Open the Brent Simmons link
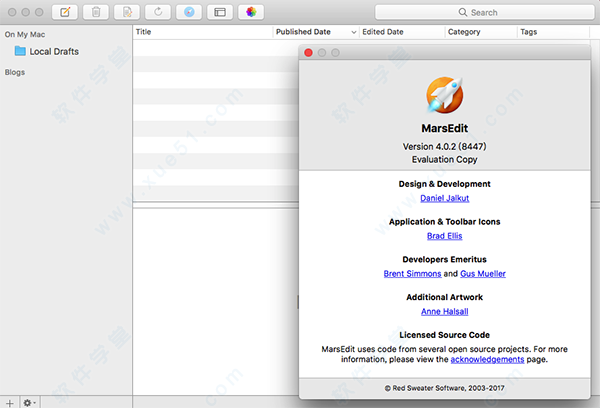600x408 pixels. pyautogui.click(x=412, y=274)
